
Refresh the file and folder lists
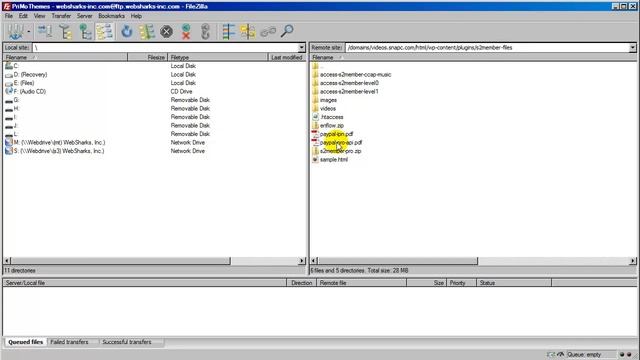(127, 31)
